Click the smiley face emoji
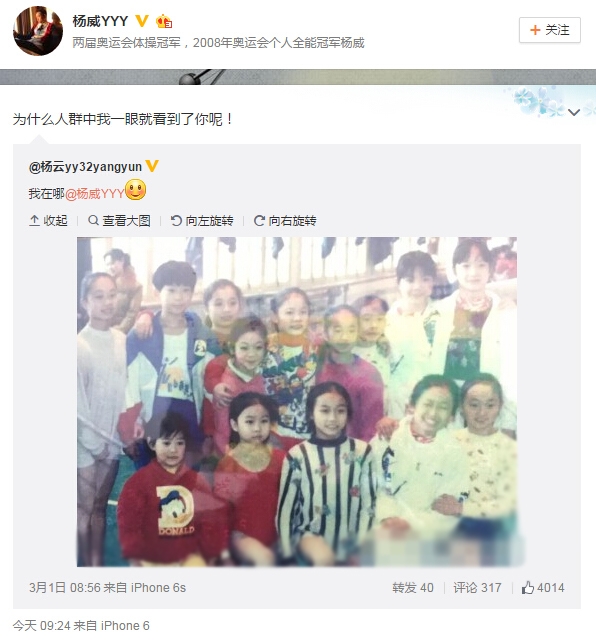Viewport: 596px width, 640px height. 136,189
